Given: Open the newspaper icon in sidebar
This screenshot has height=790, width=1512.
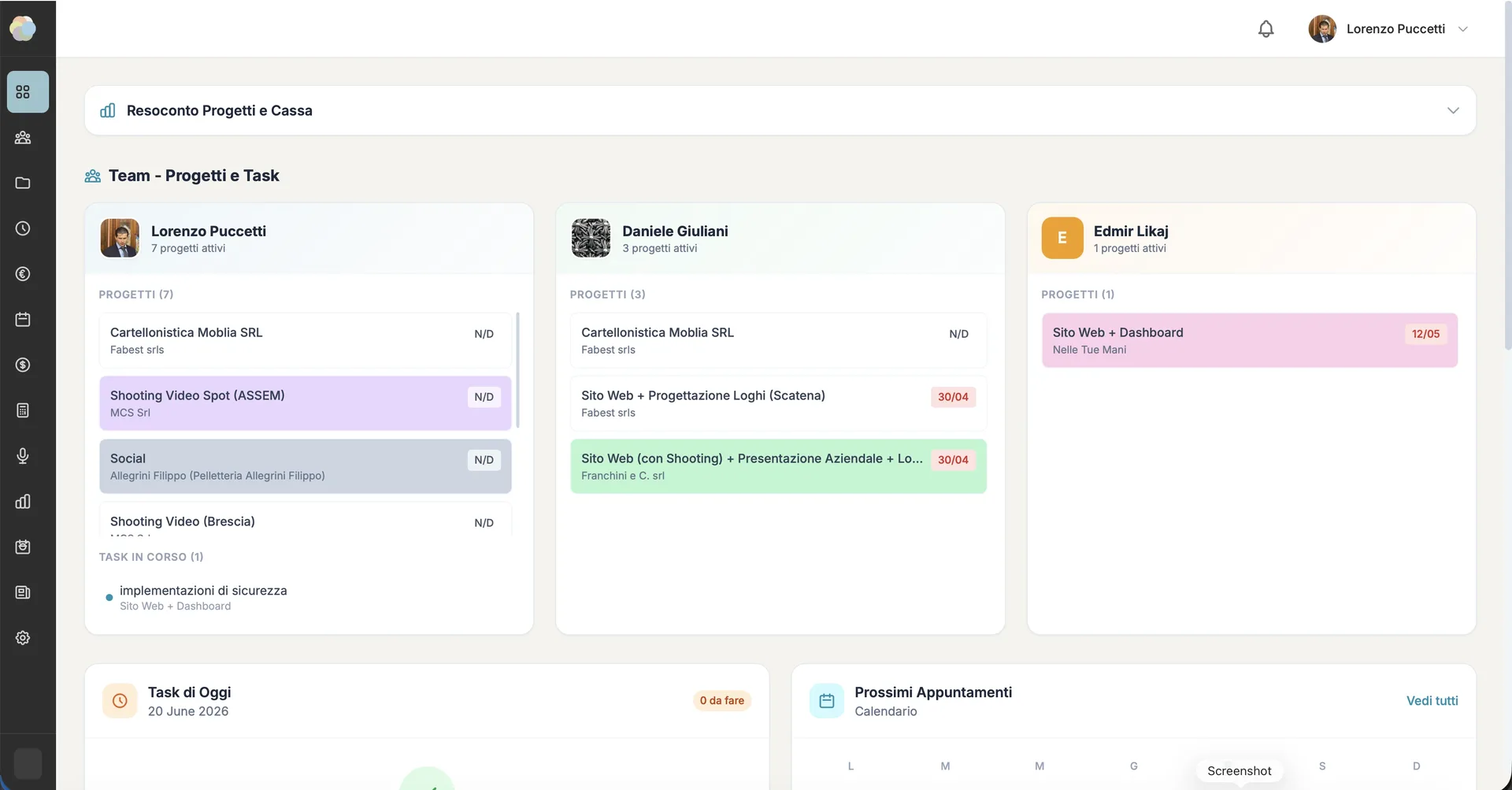Looking at the screenshot, I should (x=23, y=592).
